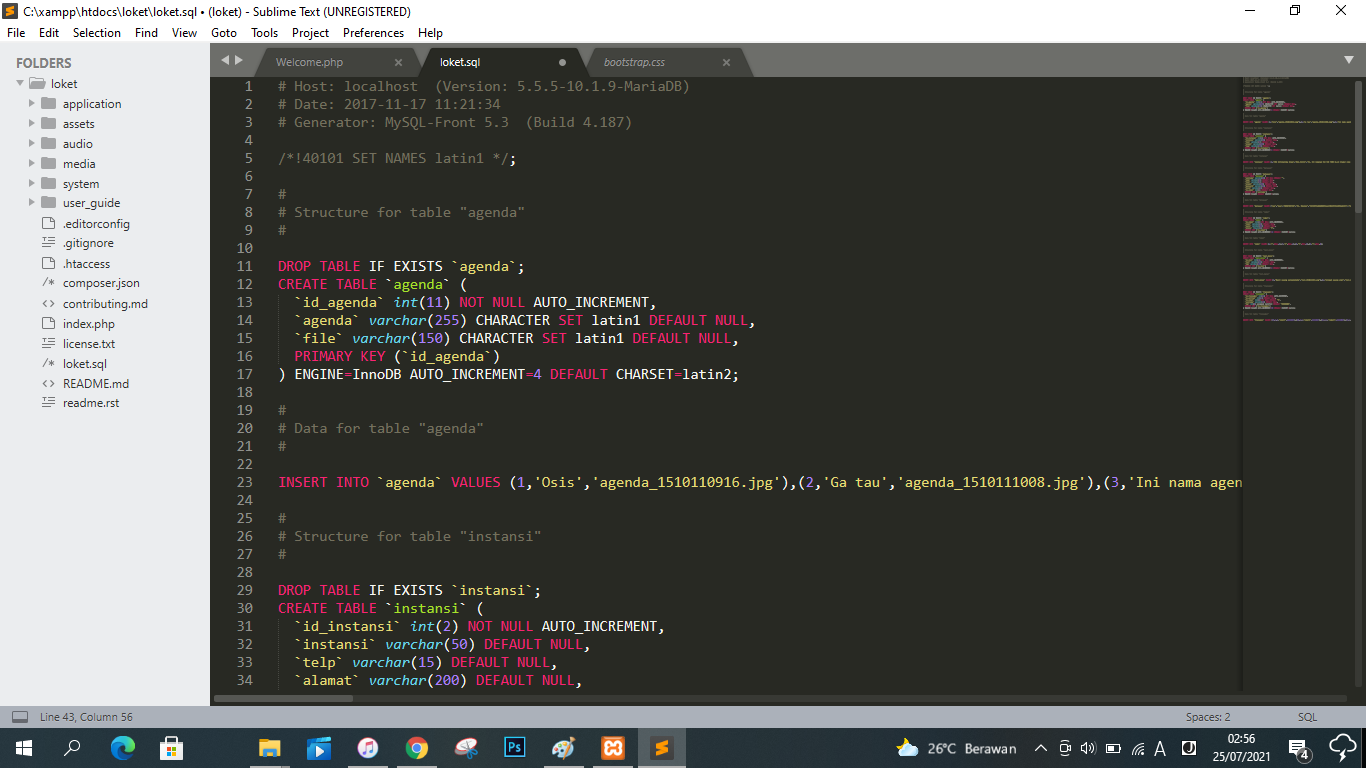Open Snipping Tool from taskbar

(x=465, y=748)
